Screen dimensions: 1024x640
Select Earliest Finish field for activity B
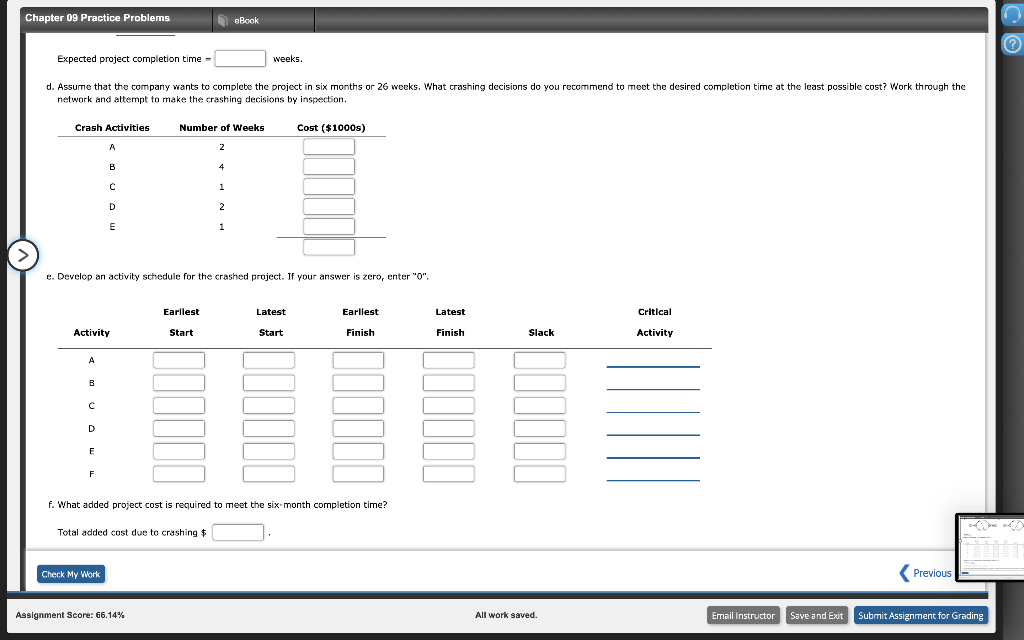358,383
